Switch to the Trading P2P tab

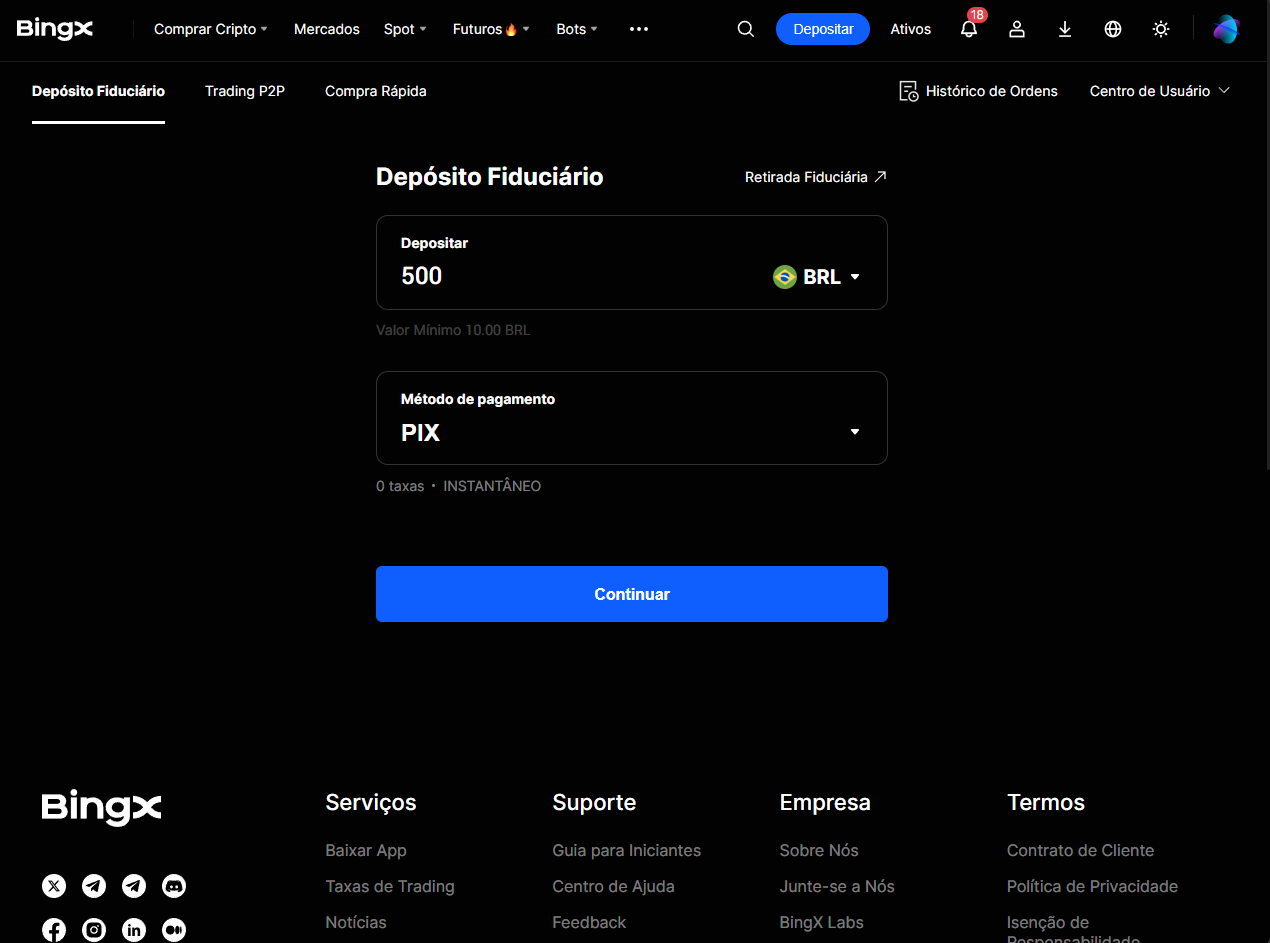point(245,91)
